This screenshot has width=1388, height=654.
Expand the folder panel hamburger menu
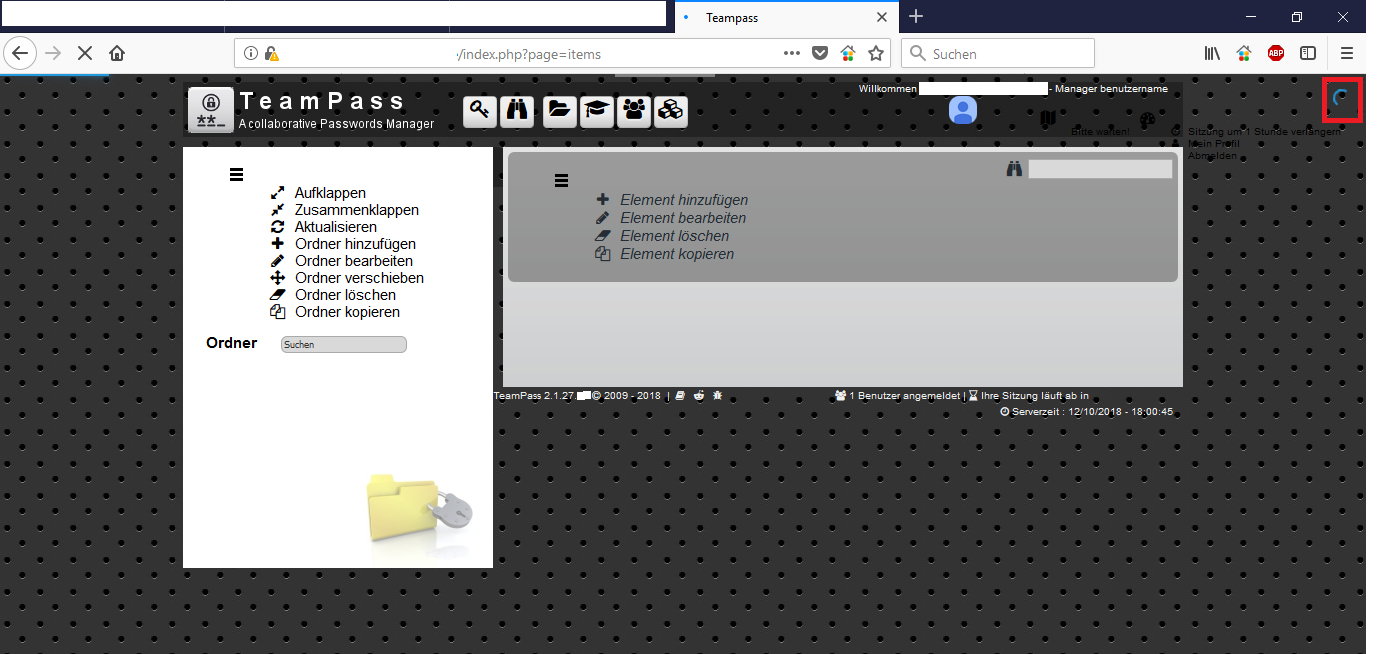(x=236, y=174)
